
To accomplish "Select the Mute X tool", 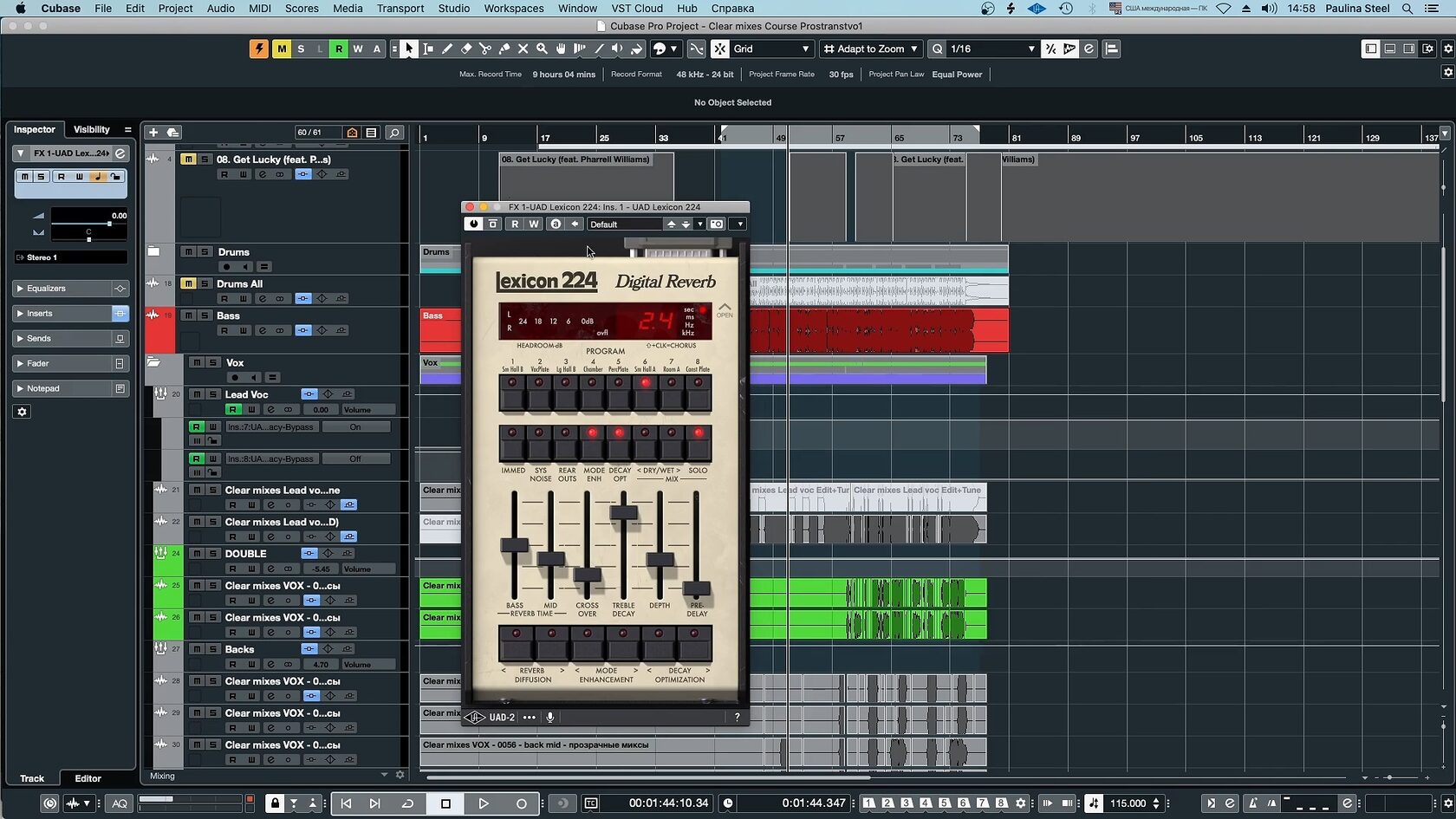I will 523,49.
